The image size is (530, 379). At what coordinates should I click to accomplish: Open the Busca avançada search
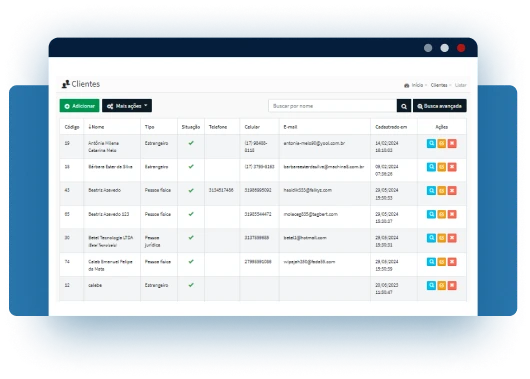click(440, 106)
